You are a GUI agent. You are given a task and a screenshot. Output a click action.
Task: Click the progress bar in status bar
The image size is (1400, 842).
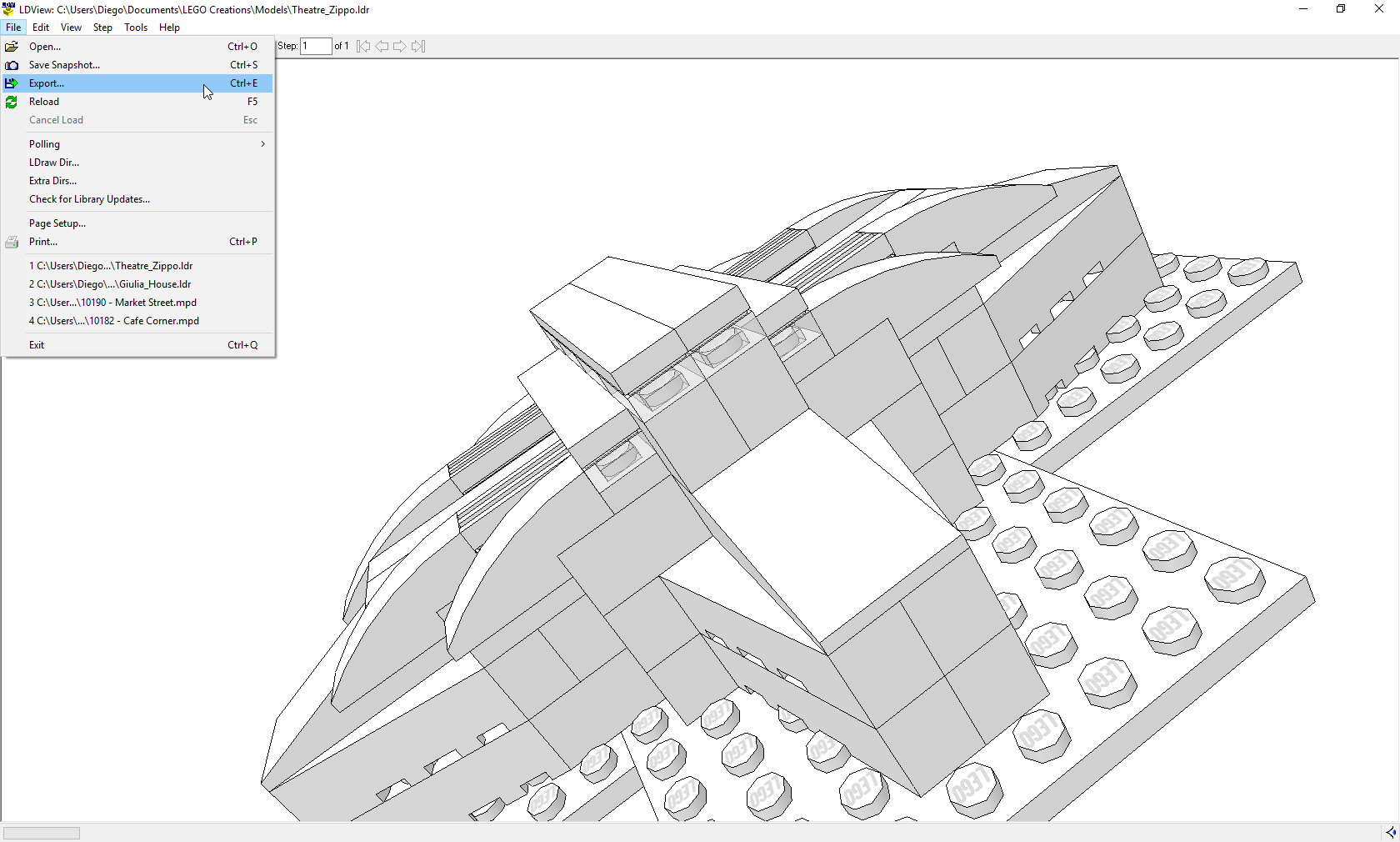click(42, 833)
